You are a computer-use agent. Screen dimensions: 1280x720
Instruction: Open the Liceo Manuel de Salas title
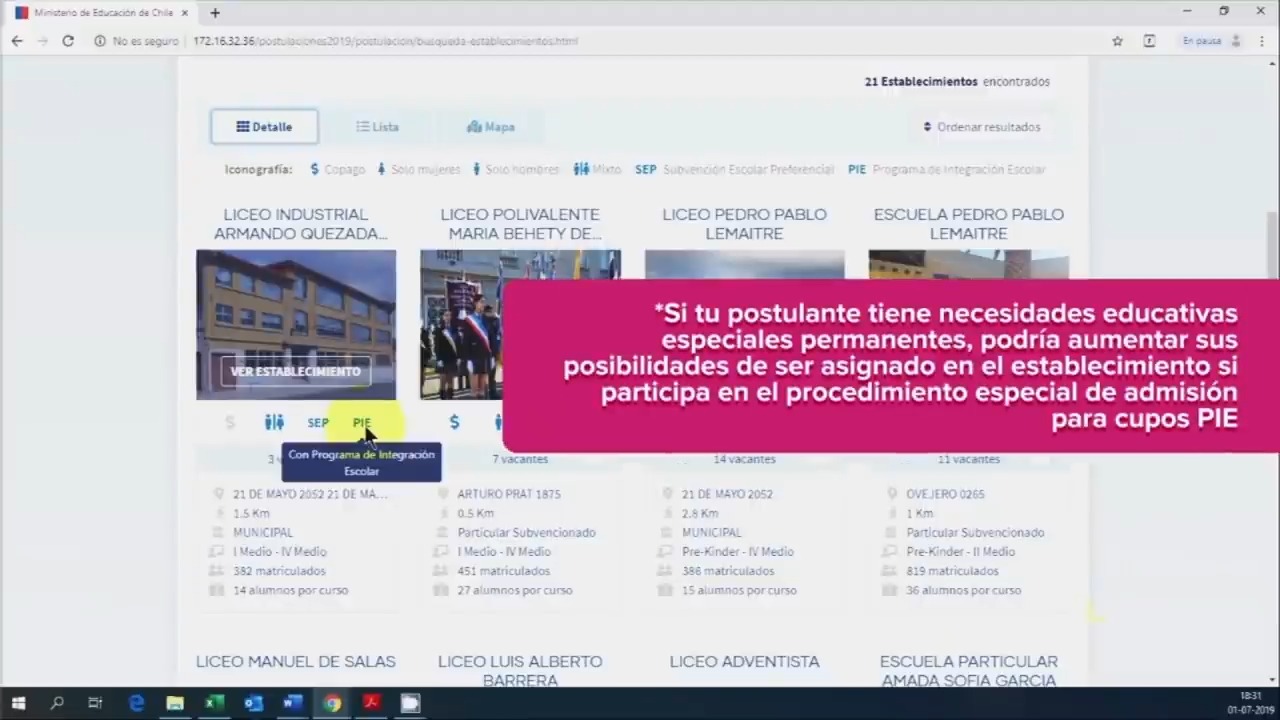coord(296,662)
